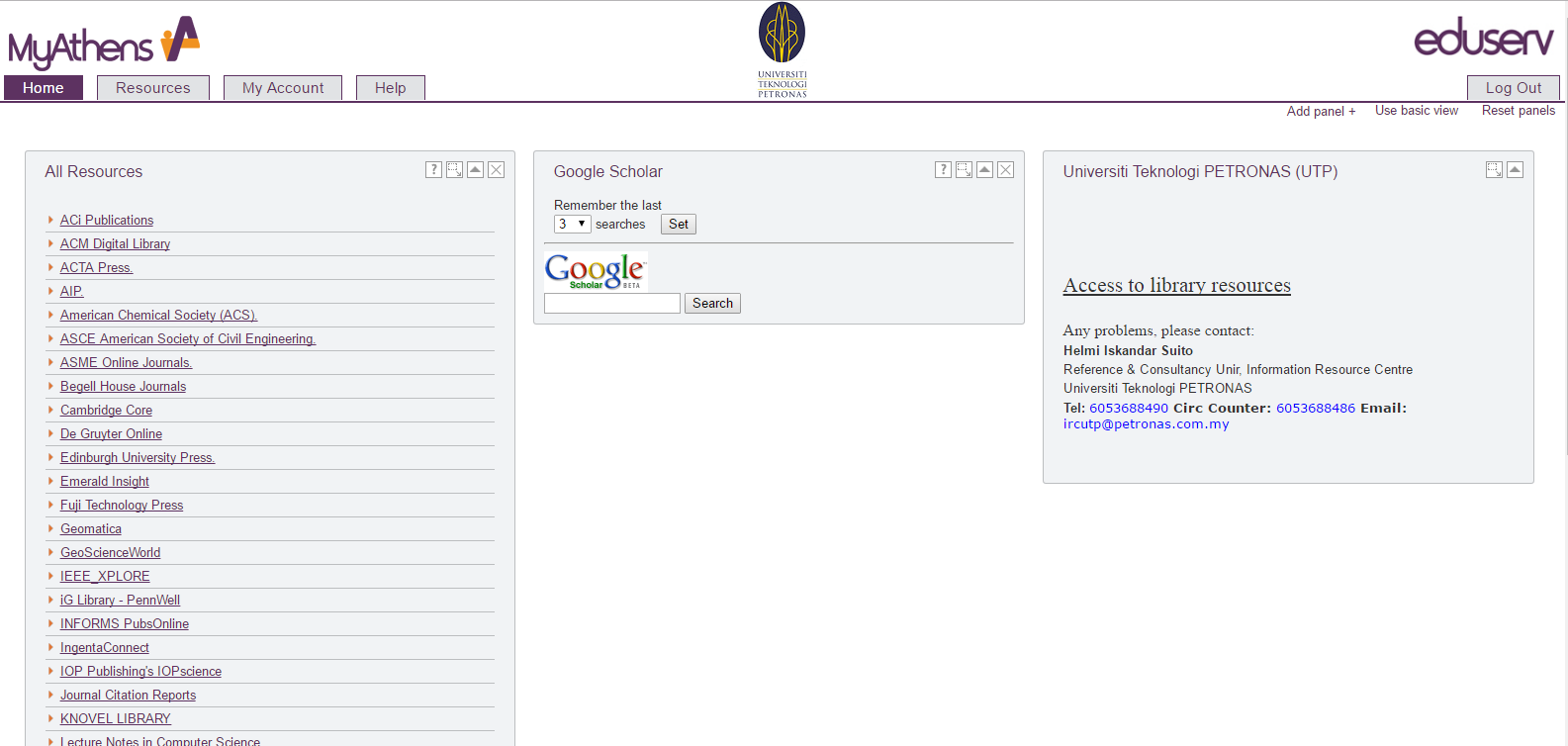Screen dimensions: 1568x746
Task: Close the All Resources panel
Action: coord(497,170)
